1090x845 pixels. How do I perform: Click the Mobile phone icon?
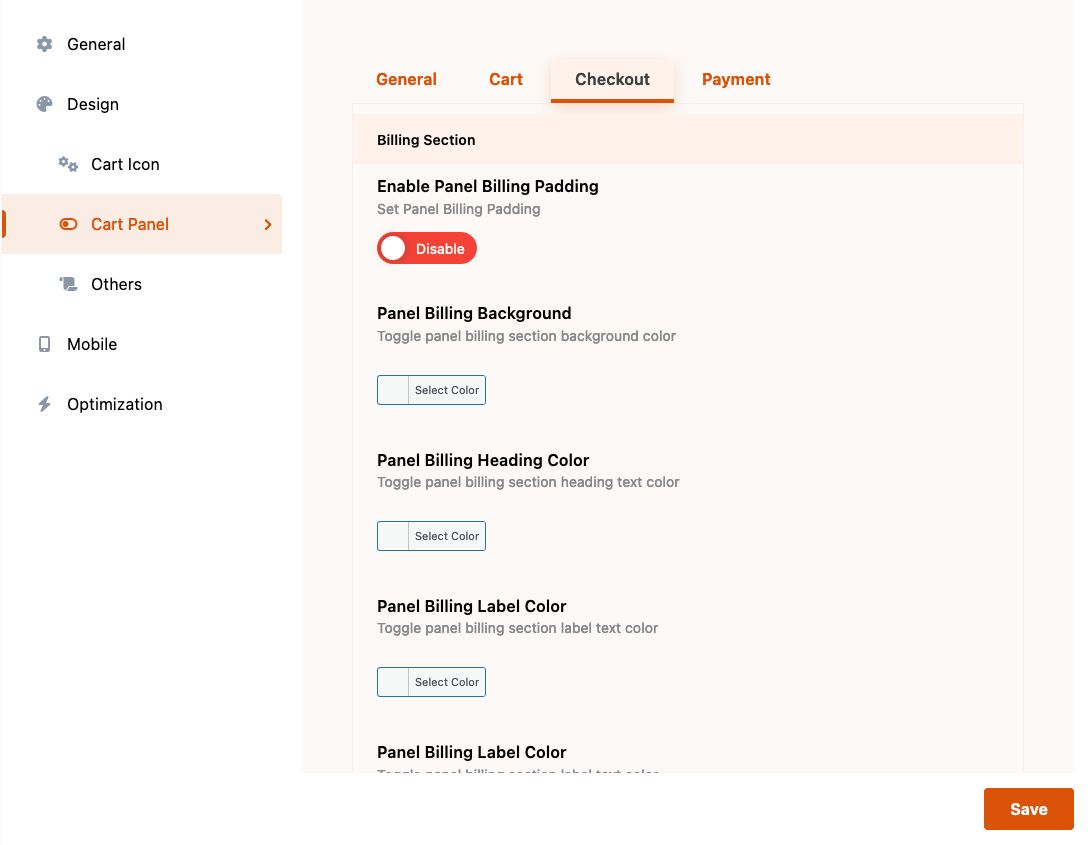pos(44,344)
